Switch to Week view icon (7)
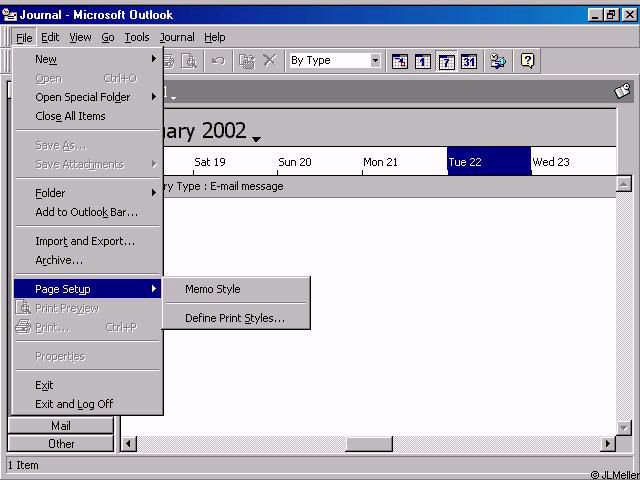Screen dimensions: 640x480 [446, 62]
